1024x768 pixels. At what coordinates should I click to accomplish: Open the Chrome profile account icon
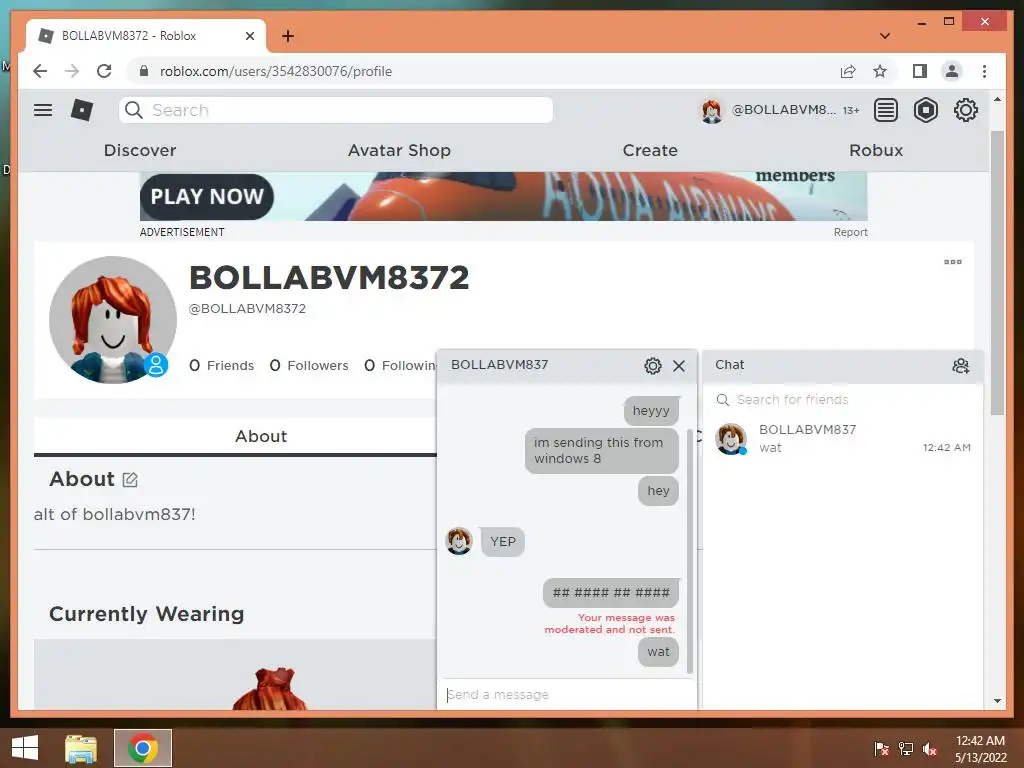coord(952,71)
